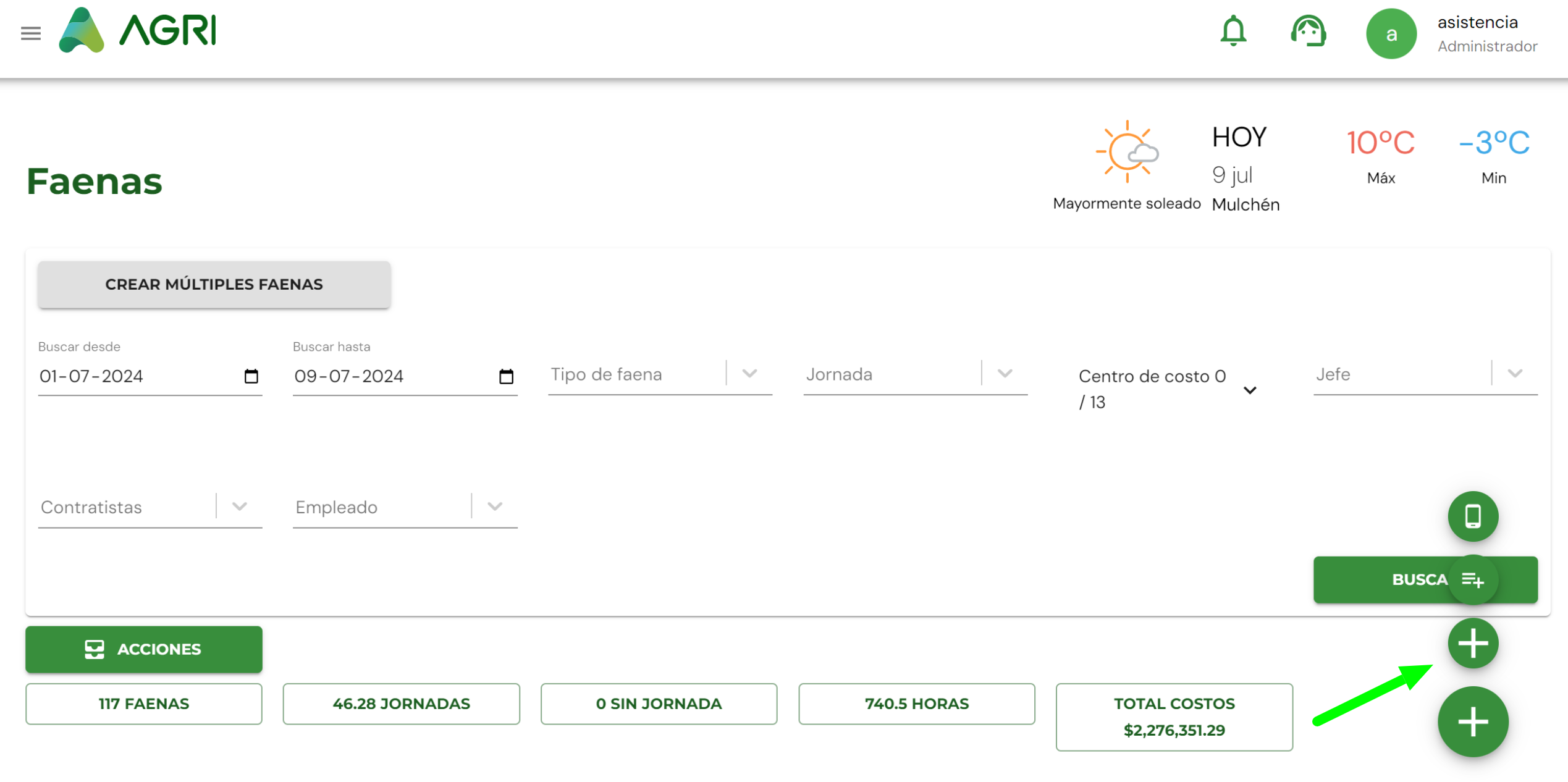Click the 46.28 Jornadas summary box
Image resolution: width=1568 pixels, height=782 pixels.
[402, 704]
